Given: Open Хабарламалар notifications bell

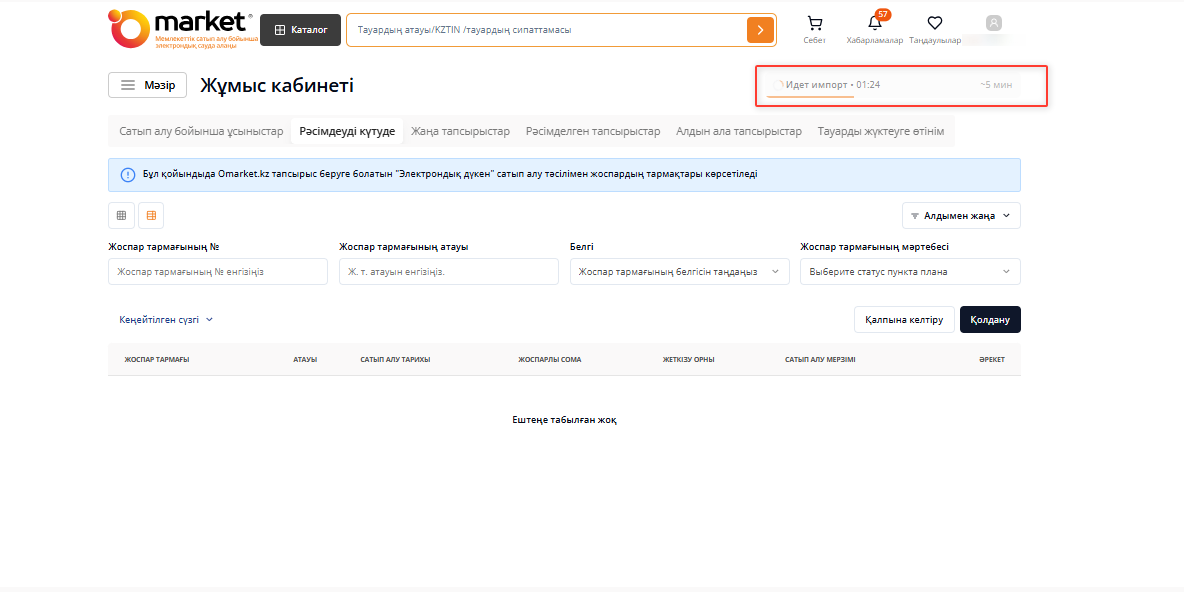Looking at the screenshot, I should [874, 29].
